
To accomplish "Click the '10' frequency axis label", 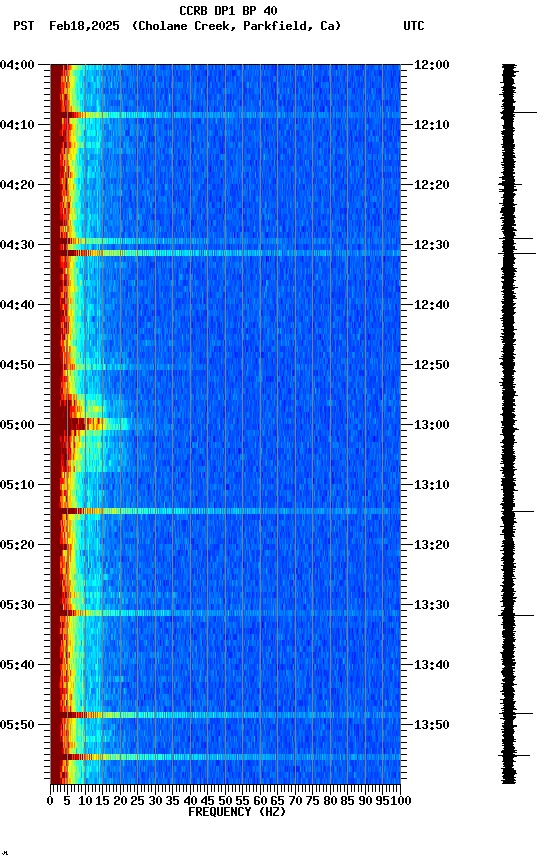I will coord(85,801).
